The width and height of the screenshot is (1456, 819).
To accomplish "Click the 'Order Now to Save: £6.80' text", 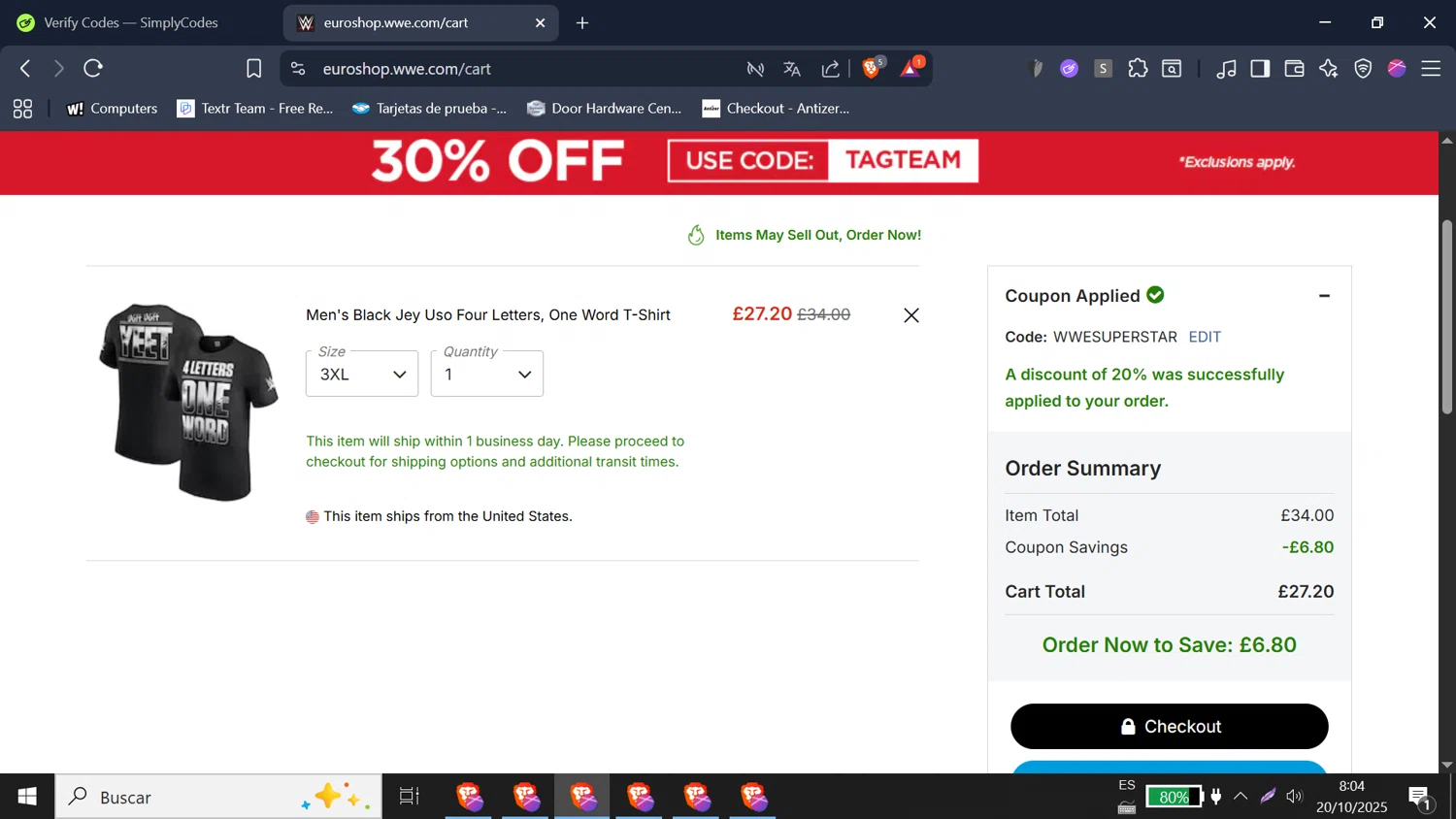I will point(1169,644).
